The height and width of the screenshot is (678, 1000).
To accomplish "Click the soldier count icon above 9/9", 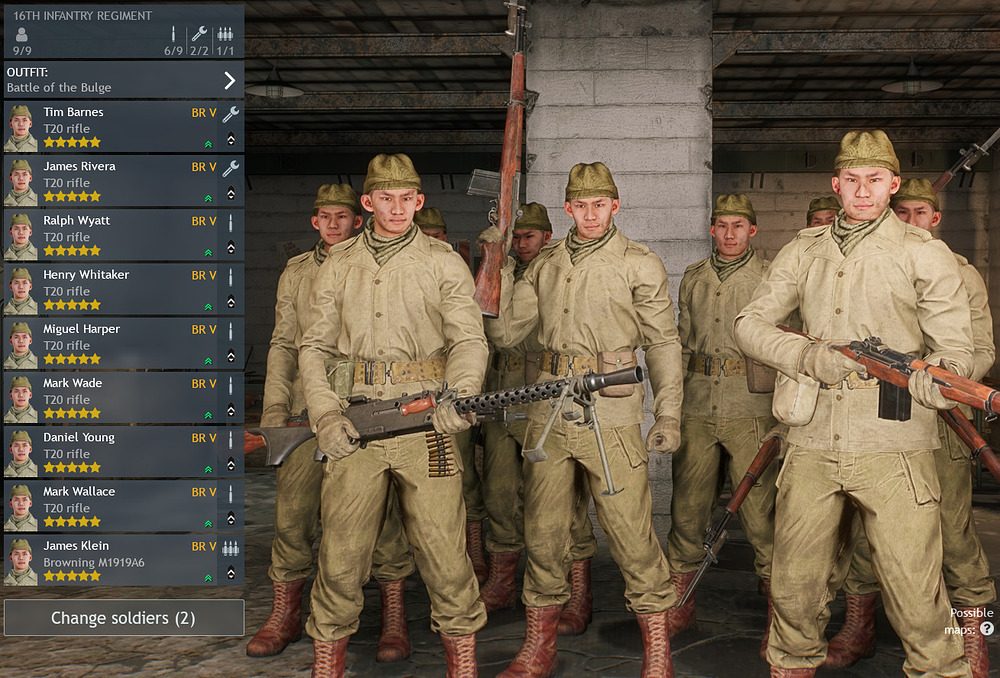I will 22,34.
